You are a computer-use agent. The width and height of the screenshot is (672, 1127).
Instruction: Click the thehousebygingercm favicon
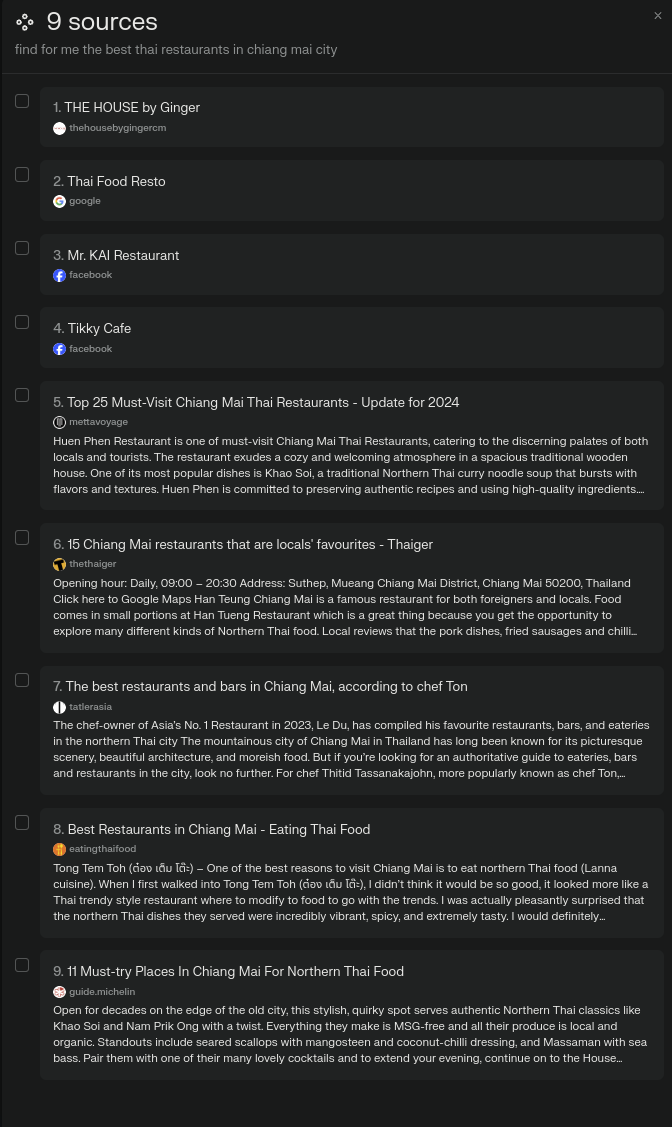60,128
